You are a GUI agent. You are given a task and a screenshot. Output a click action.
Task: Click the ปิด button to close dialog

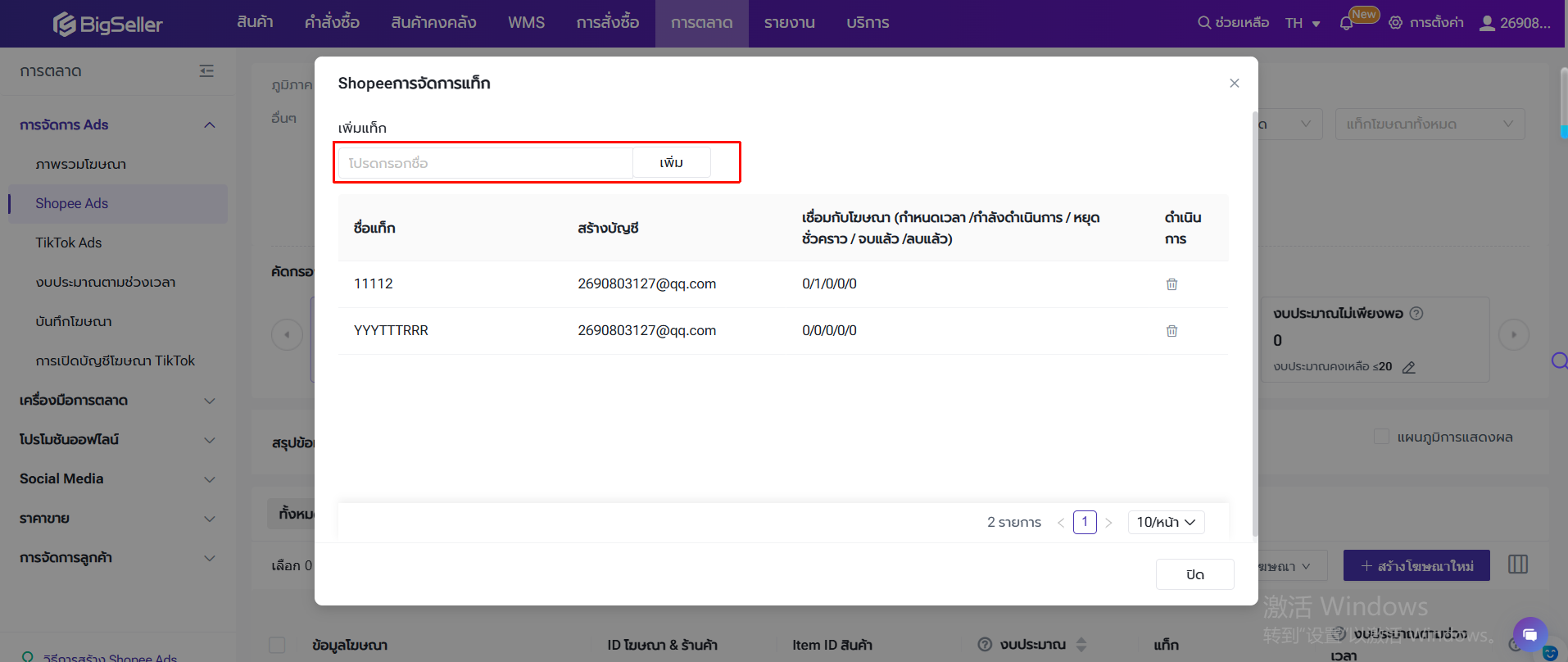(1194, 574)
